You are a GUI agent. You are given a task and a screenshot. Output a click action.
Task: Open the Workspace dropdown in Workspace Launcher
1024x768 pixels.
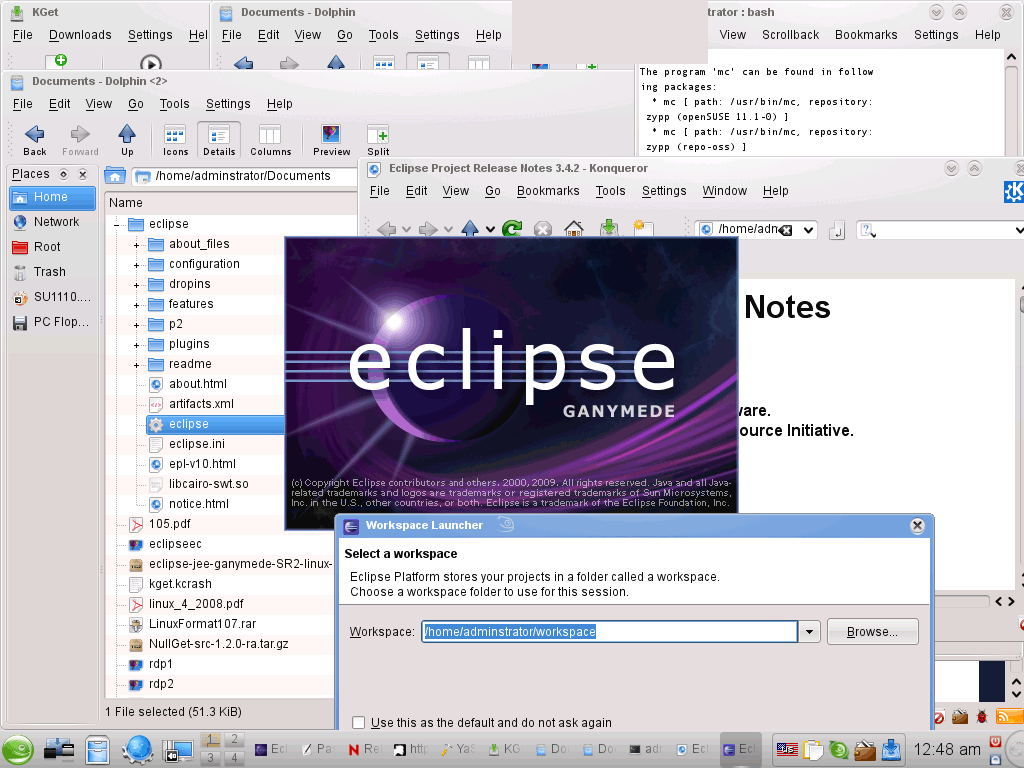coord(808,631)
